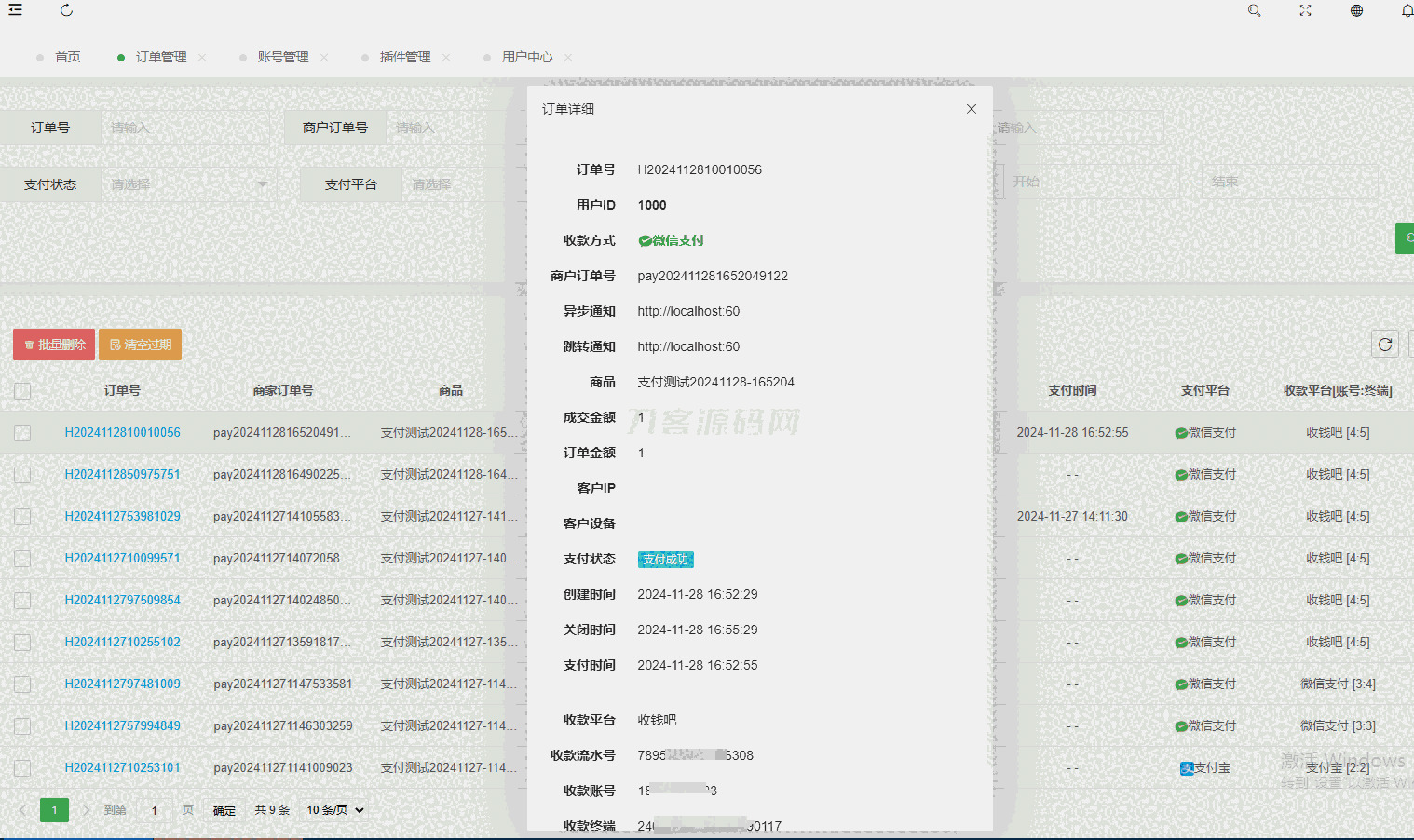Click the orange 清空过期 button
Screen dimensions: 1414x840
pyautogui.click(x=140, y=345)
